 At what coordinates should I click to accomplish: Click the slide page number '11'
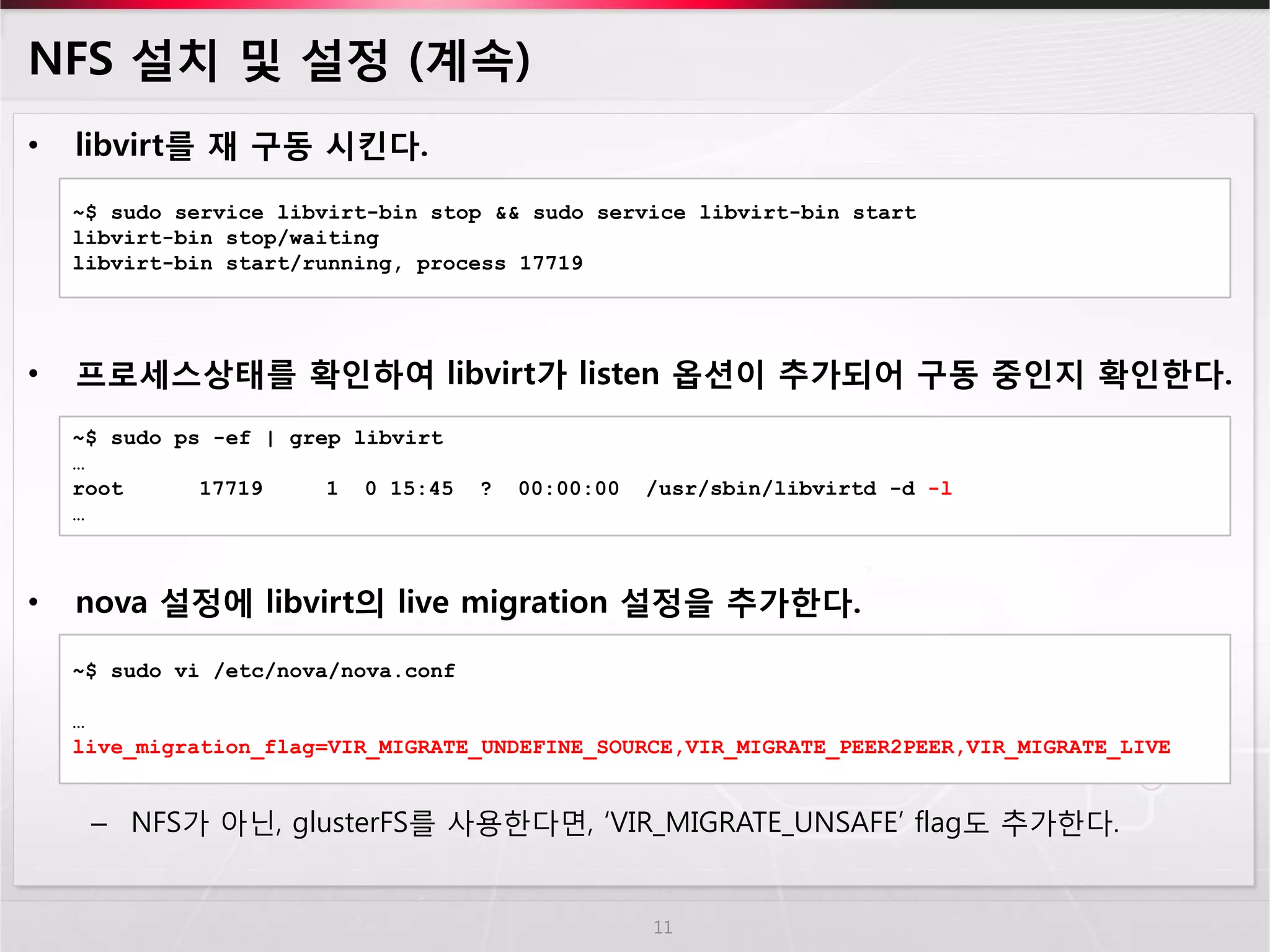pos(663,927)
